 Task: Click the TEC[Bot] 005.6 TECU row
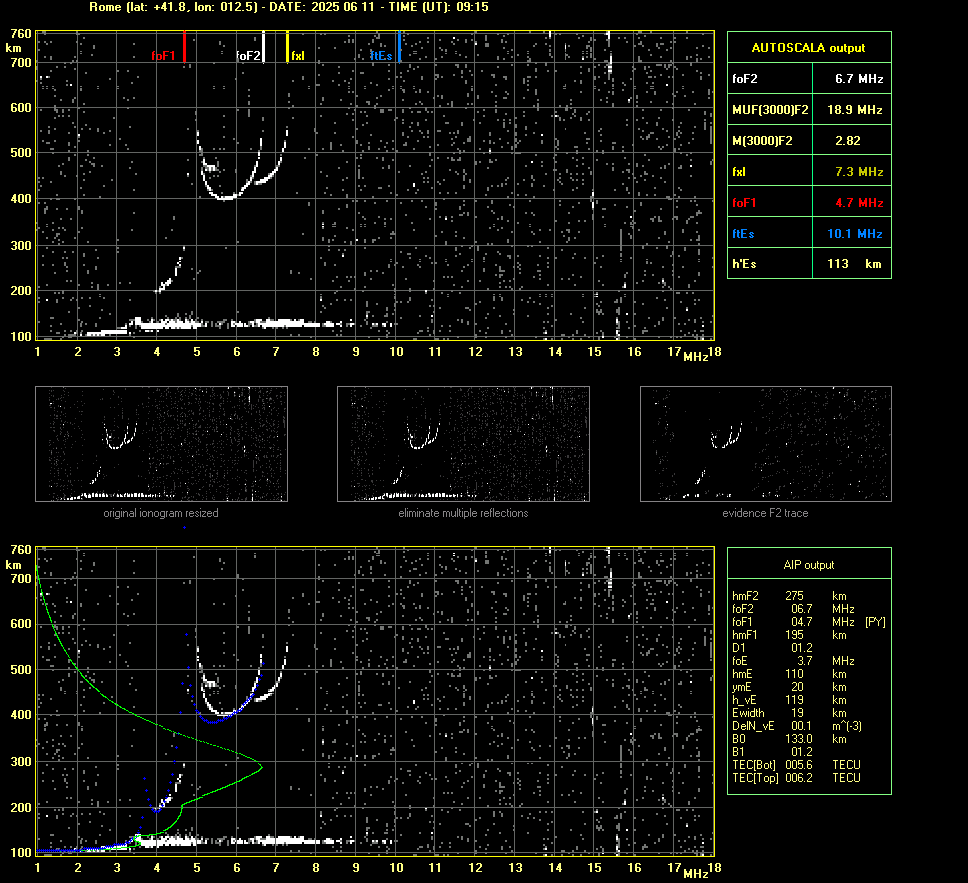796,764
